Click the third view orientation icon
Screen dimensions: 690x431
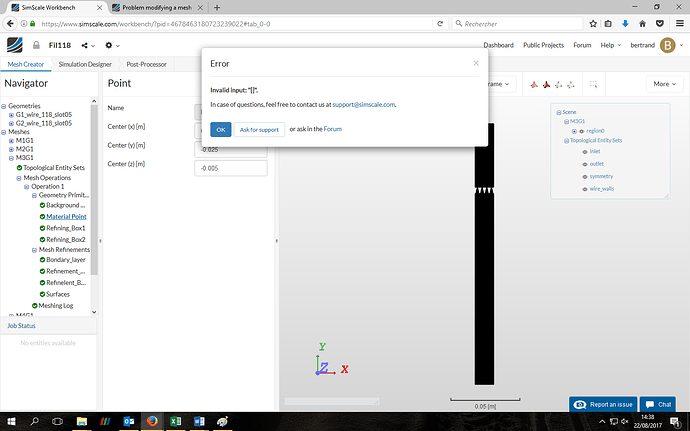pyautogui.click(x=558, y=84)
